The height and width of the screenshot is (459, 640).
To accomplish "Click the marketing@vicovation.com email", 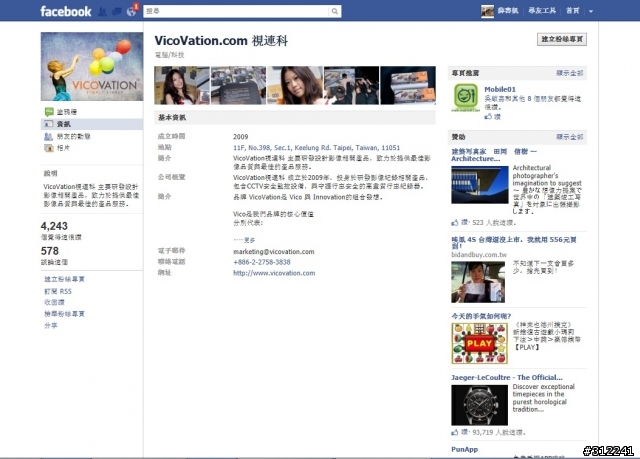I will [274, 252].
